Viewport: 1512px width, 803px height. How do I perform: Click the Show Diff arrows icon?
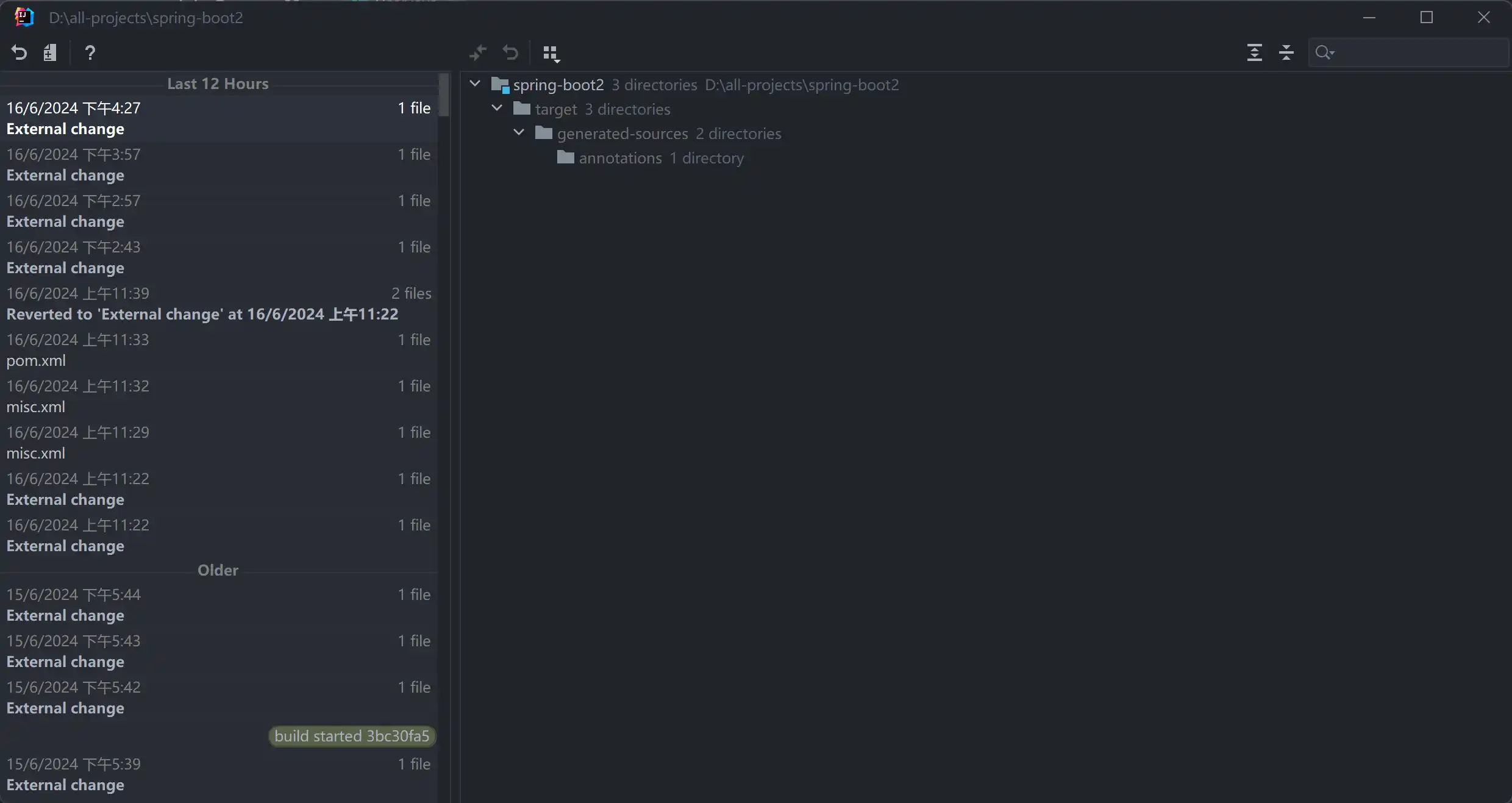pyautogui.click(x=478, y=53)
